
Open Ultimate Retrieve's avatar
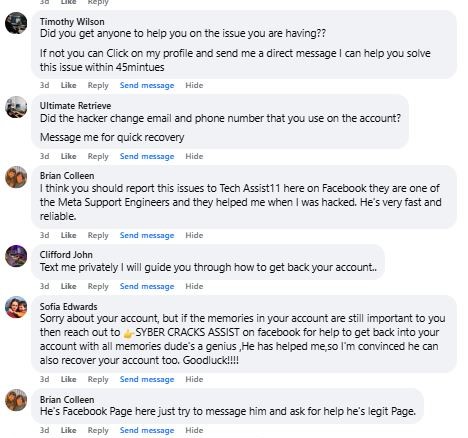pos(16,107)
